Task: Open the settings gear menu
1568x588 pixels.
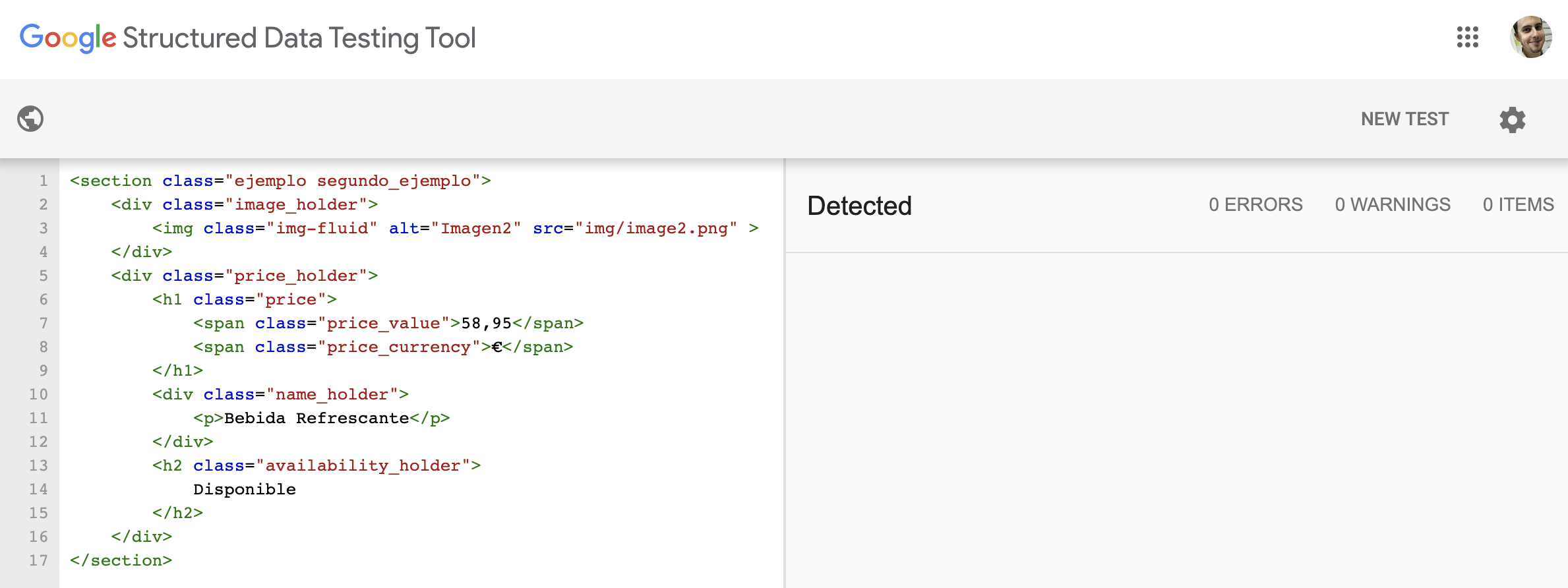Action: click(1513, 119)
